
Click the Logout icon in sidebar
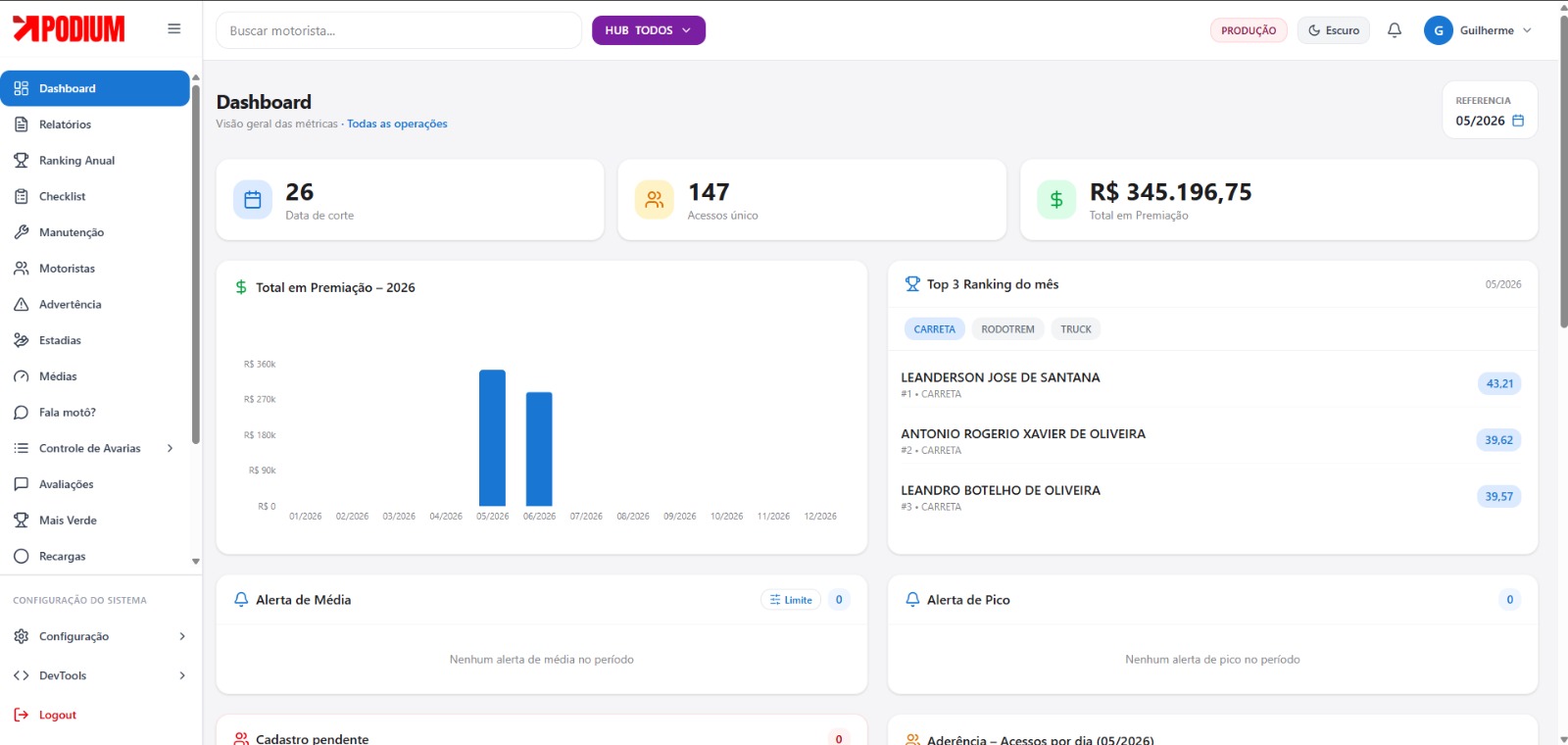point(22,716)
